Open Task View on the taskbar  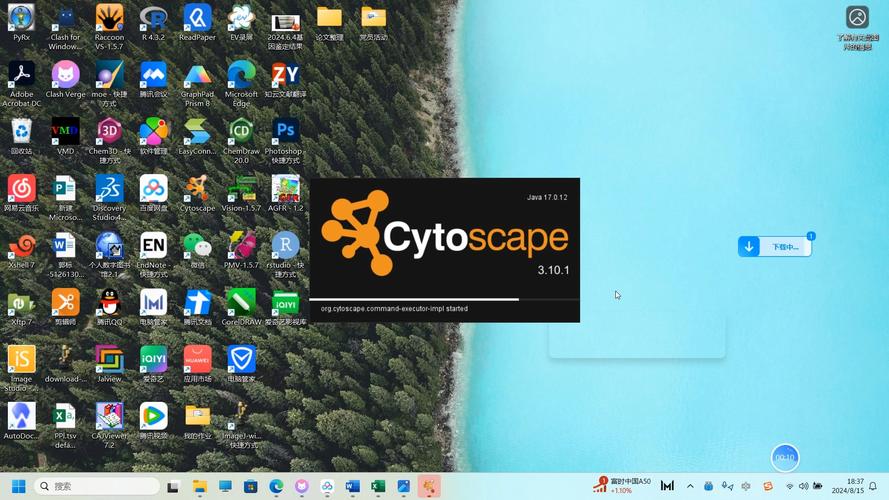tap(173, 486)
